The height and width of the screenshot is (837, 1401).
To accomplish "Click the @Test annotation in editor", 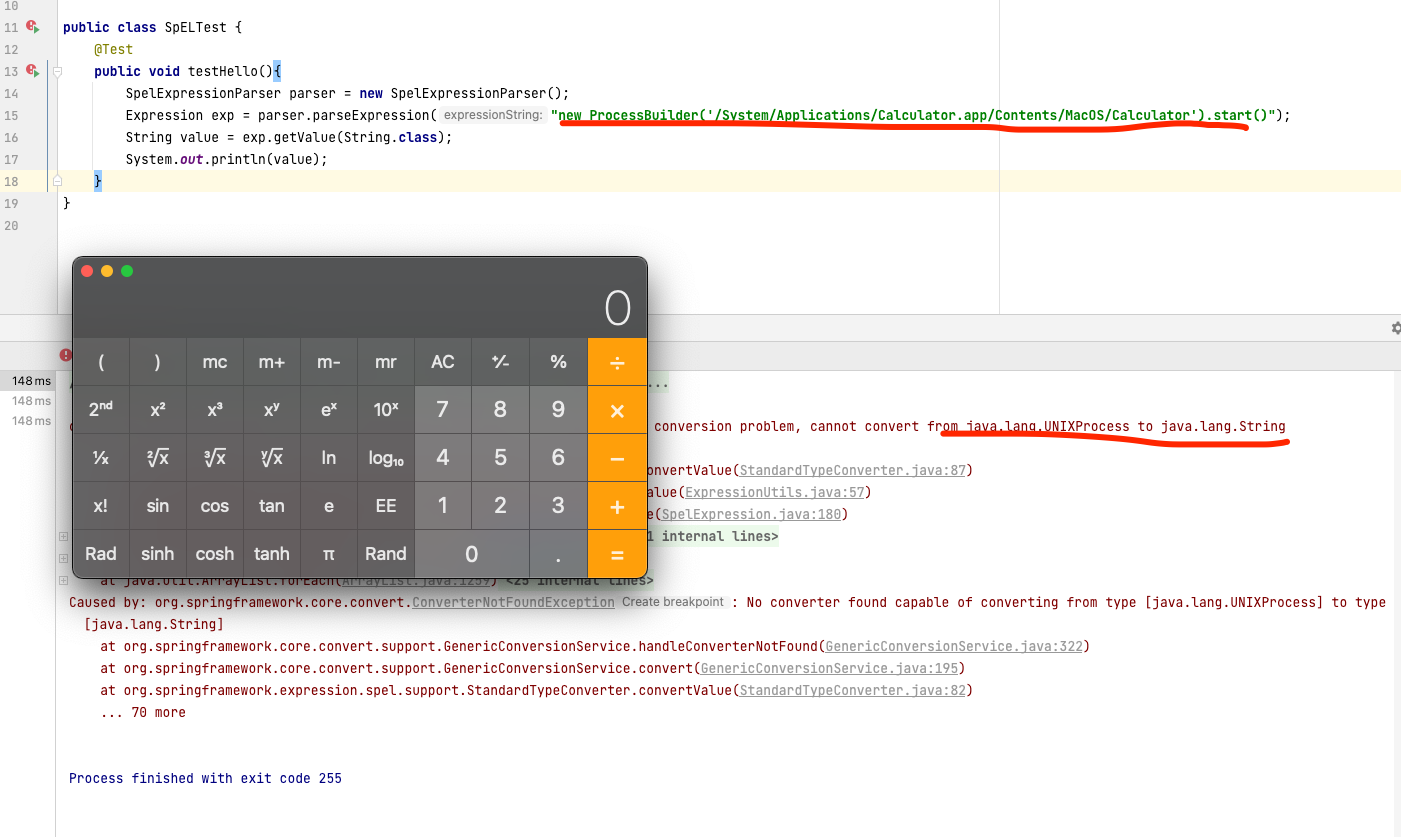I will point(113,49).
